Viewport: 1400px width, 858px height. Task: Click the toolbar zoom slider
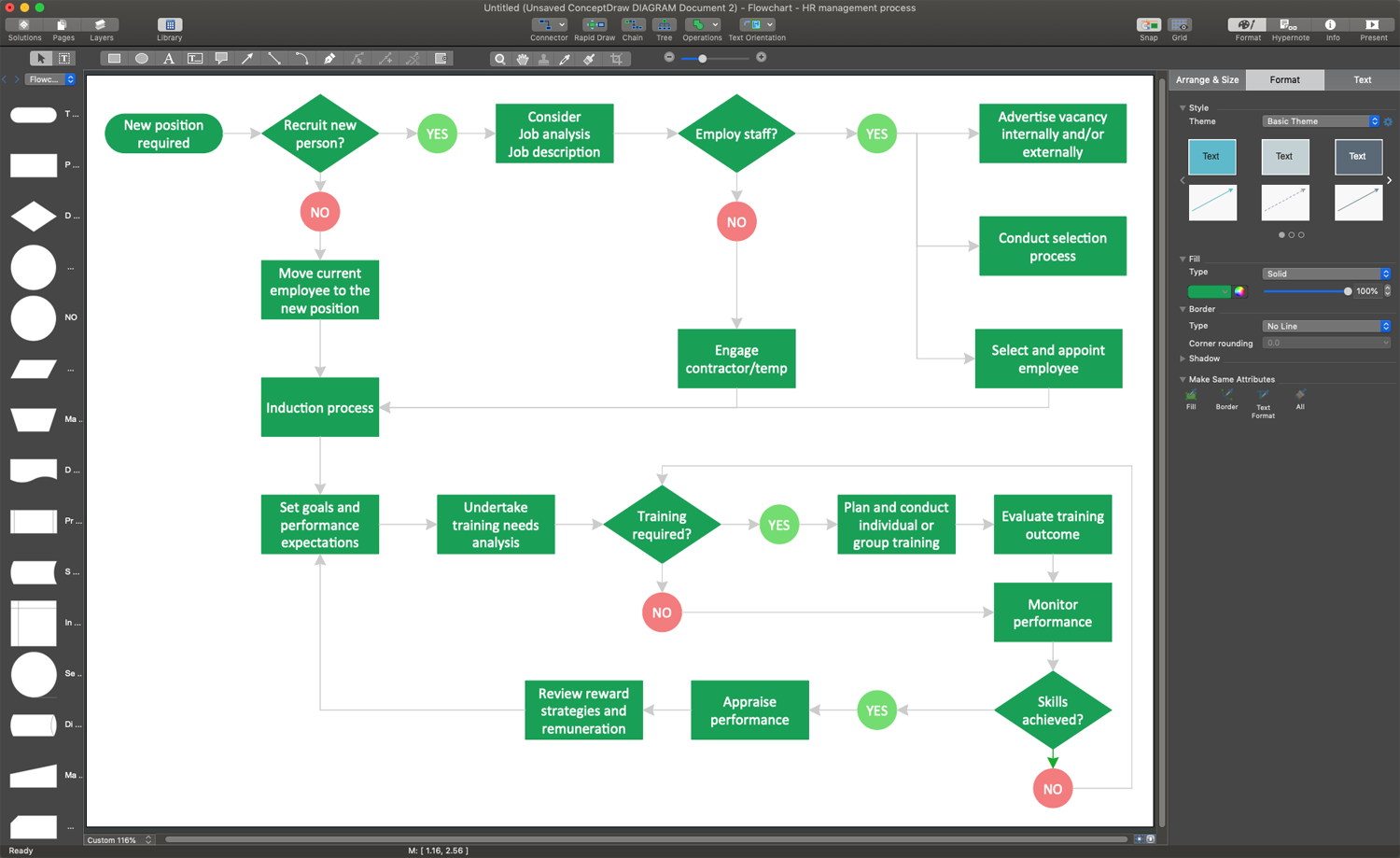(x=715, y=58)
